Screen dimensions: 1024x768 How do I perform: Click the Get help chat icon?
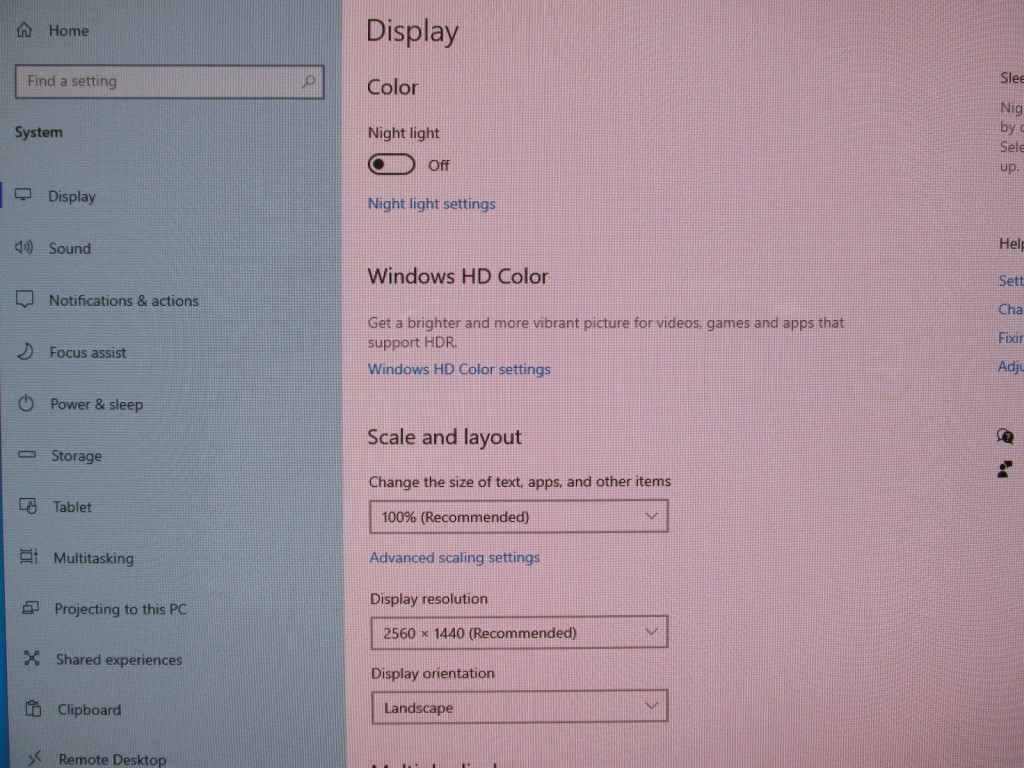1005,436
